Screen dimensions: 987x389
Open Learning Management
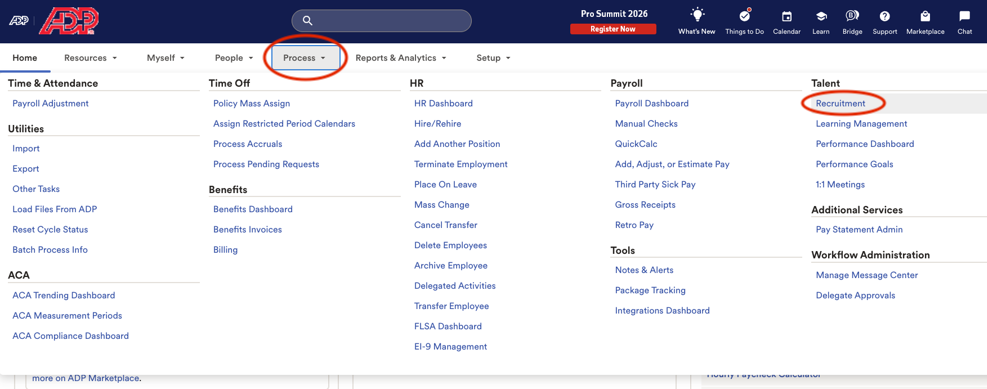(862, 123)
